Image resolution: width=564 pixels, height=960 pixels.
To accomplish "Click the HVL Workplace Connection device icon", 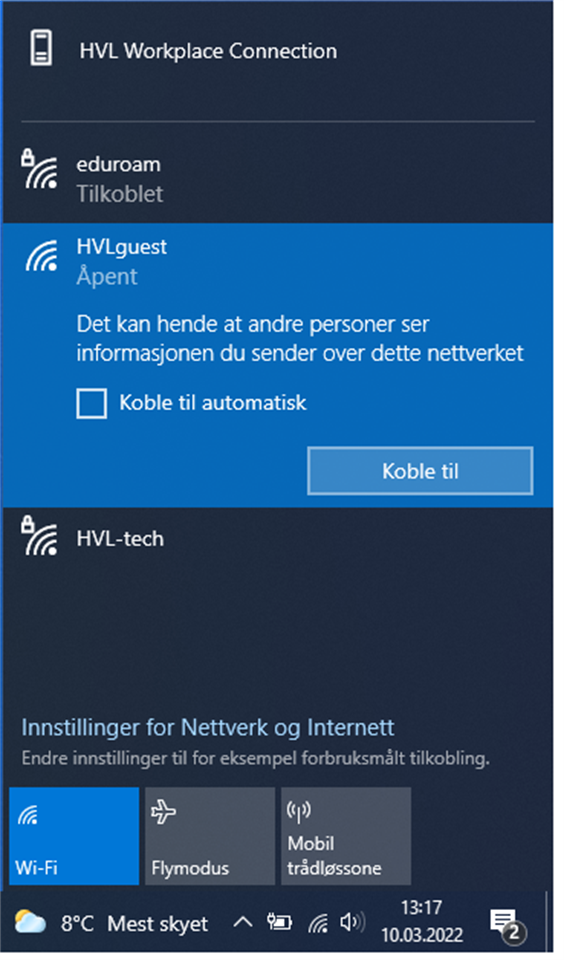I will (x=42, y=48).
